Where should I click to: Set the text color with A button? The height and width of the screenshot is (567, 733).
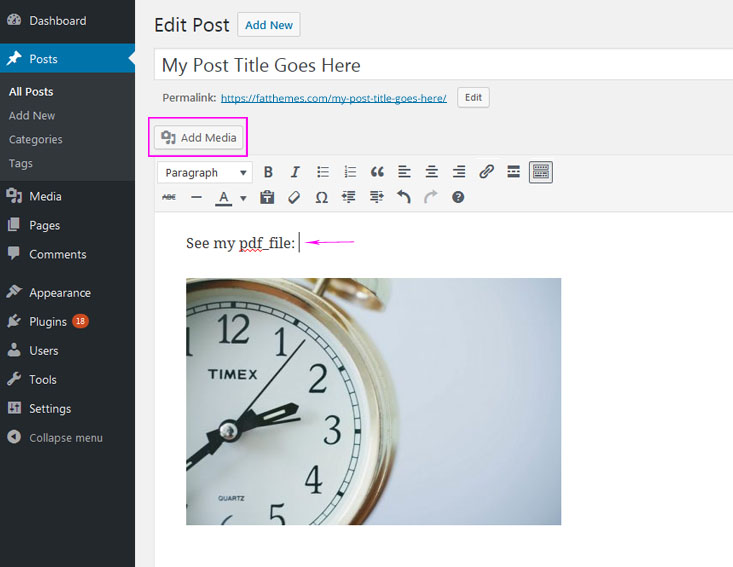[x=223, y=197]
